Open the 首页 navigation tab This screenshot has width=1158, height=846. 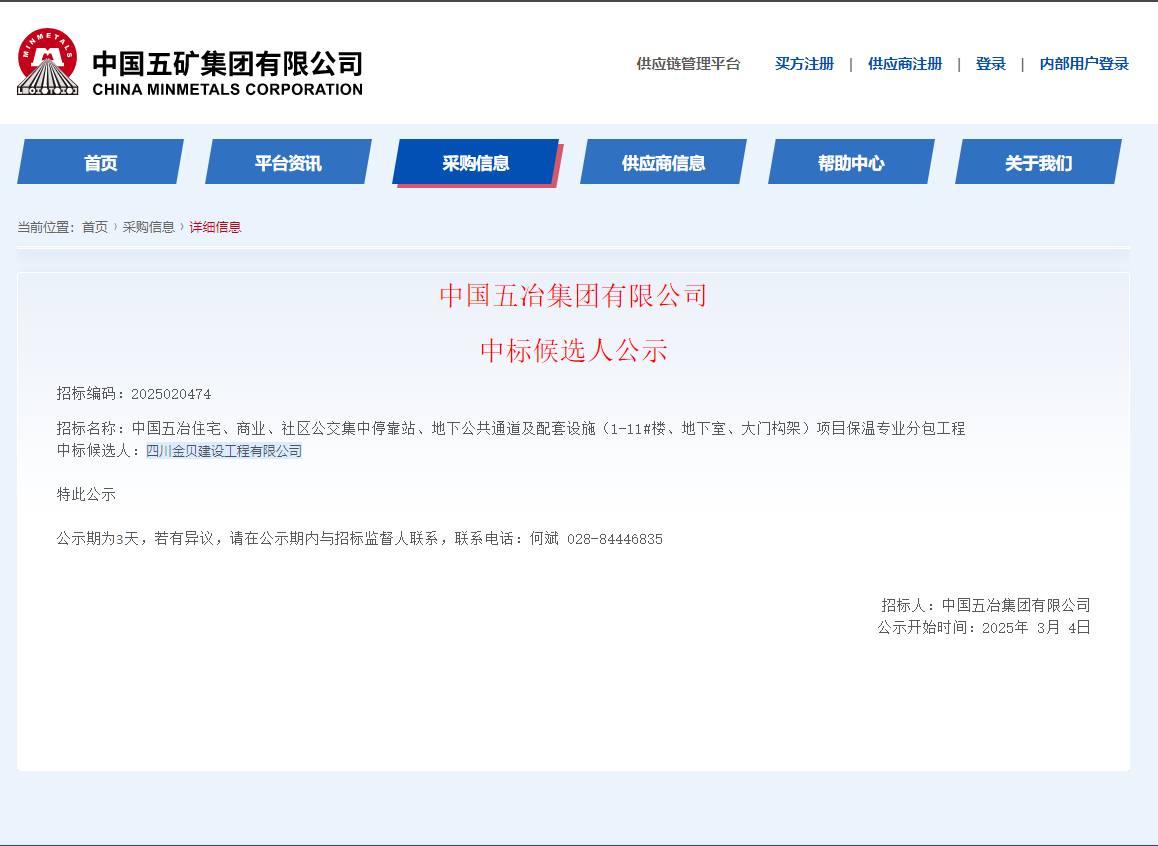[x=100, y=162]
